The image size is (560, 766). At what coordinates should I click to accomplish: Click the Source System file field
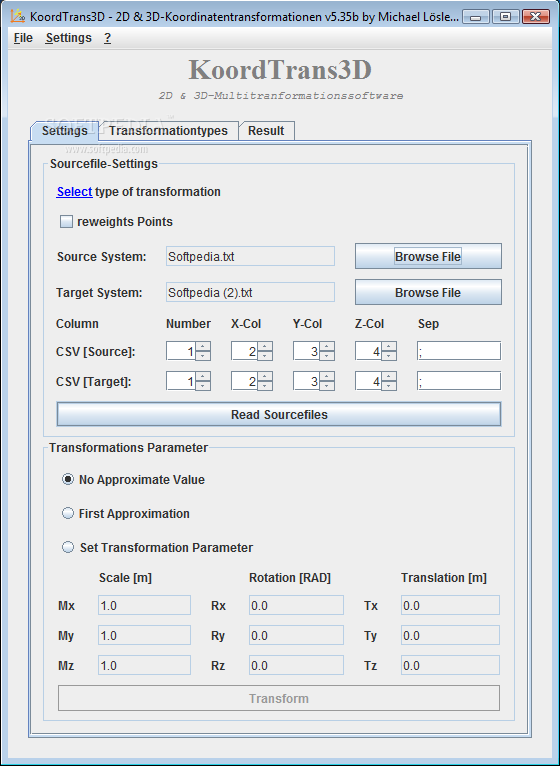(250, 256)
